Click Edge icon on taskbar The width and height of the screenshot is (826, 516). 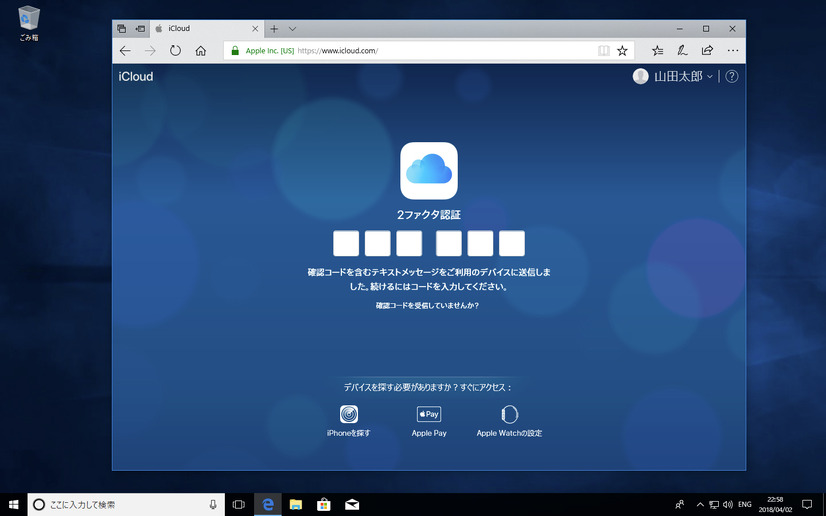point(268,504)
